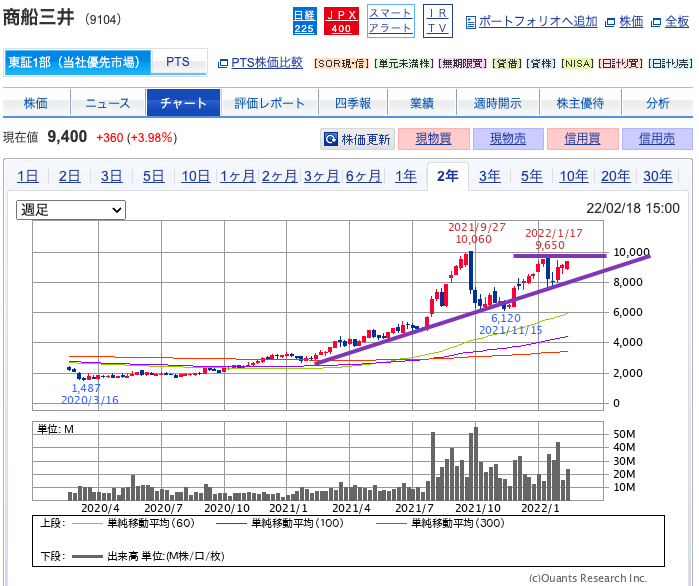Select the 3ヶ月 chart range
The height and width of the screenshot is (586, 699).
click(x=321, y=176)
